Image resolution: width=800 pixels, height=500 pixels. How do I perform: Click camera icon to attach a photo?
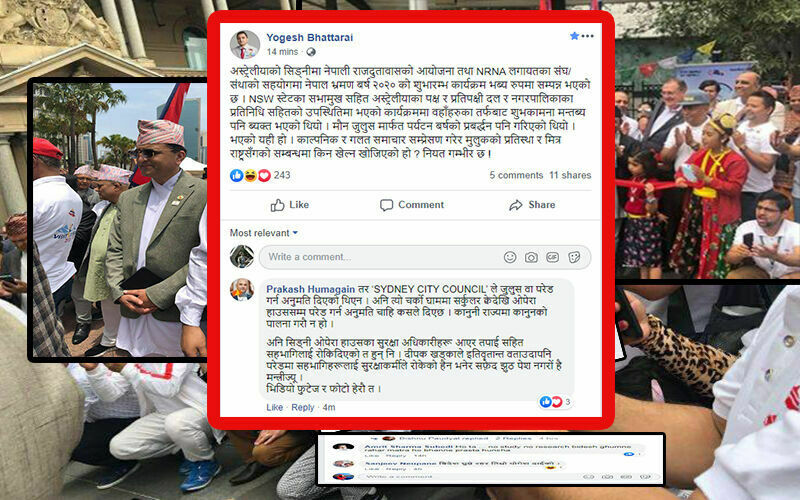coord(531,257)
